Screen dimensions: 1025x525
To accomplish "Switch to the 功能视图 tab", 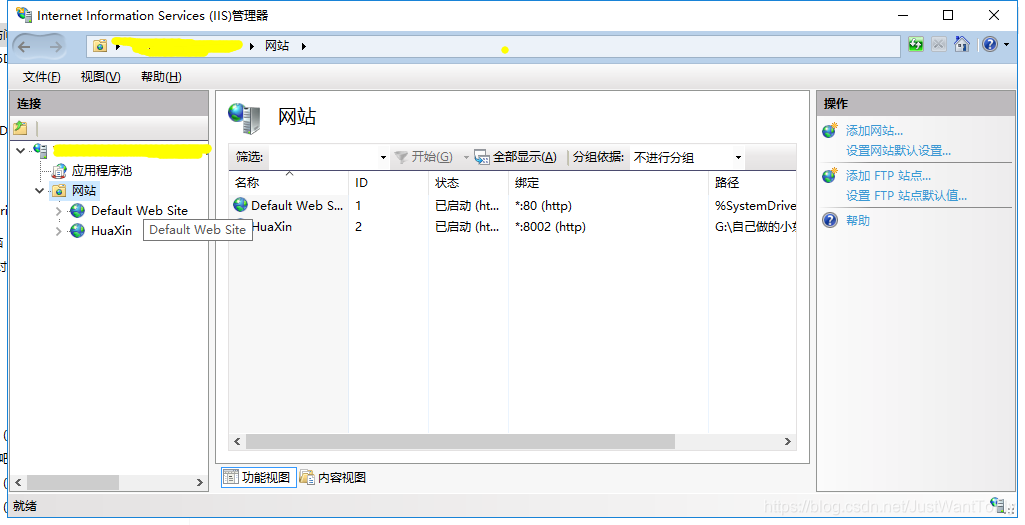I will (259, 477).
